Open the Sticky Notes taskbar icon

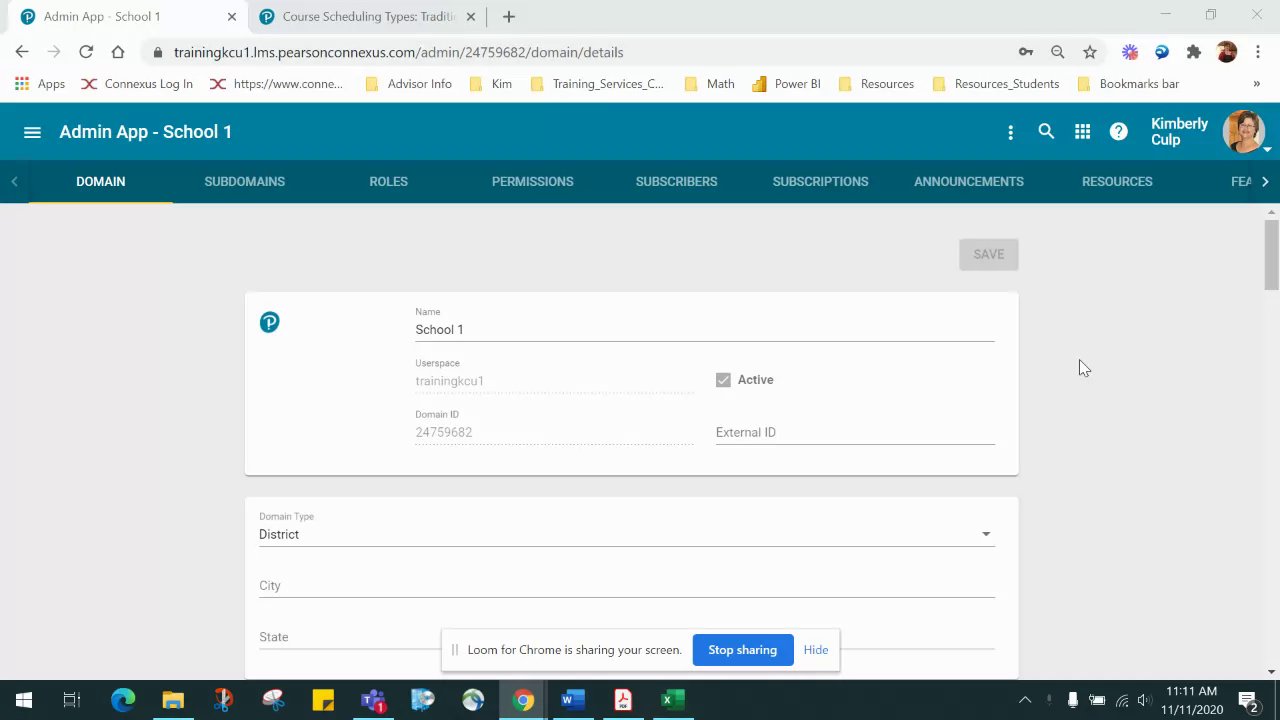[x=323, y=700]
